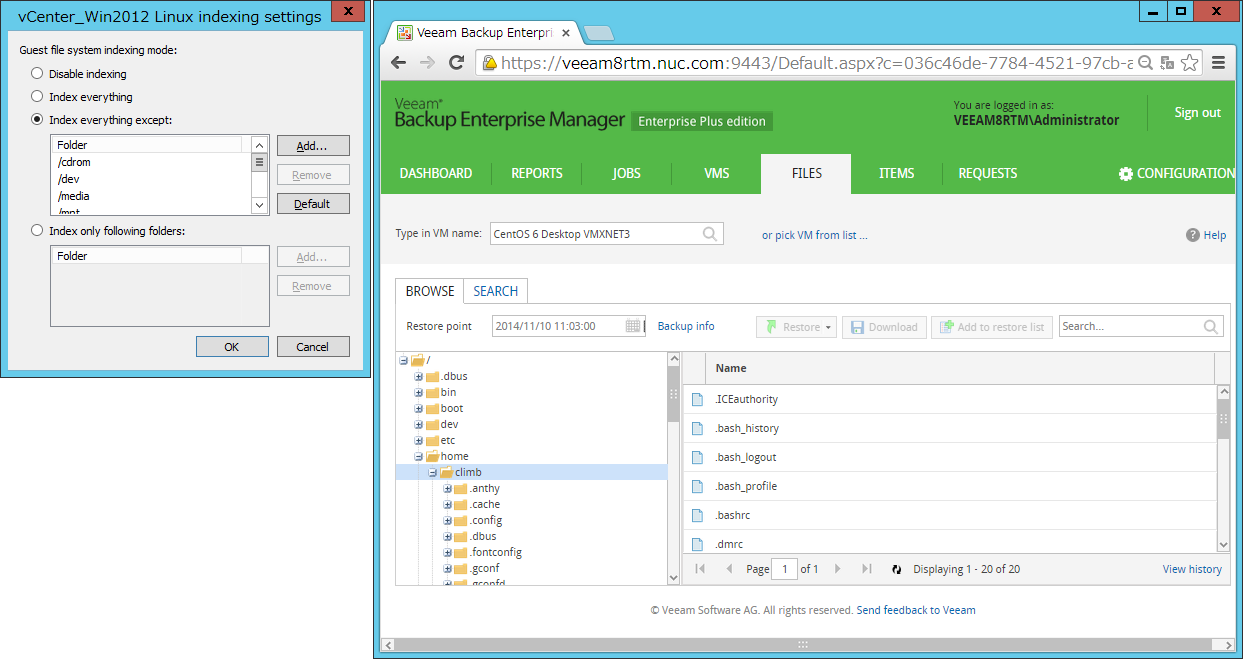Screen dimensions: 1243x659
Task: Reload the browser page
Action: tap(456, 62)
